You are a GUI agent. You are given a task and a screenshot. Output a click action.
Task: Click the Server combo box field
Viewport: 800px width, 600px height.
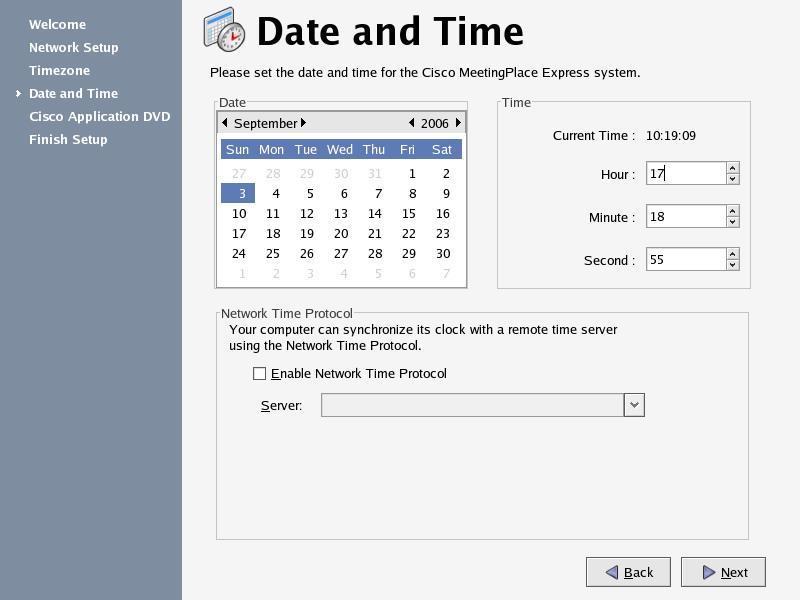coord(472,405)
